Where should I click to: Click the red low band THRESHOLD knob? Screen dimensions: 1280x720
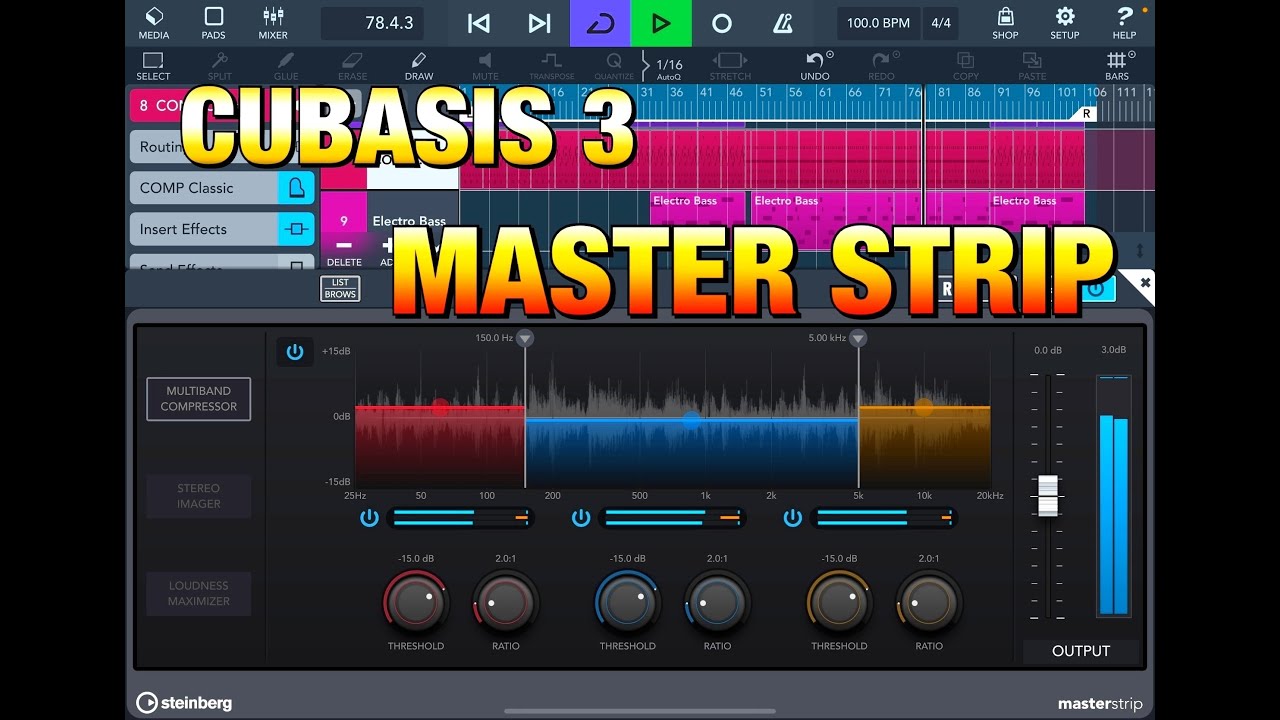(x=416, y=602)
